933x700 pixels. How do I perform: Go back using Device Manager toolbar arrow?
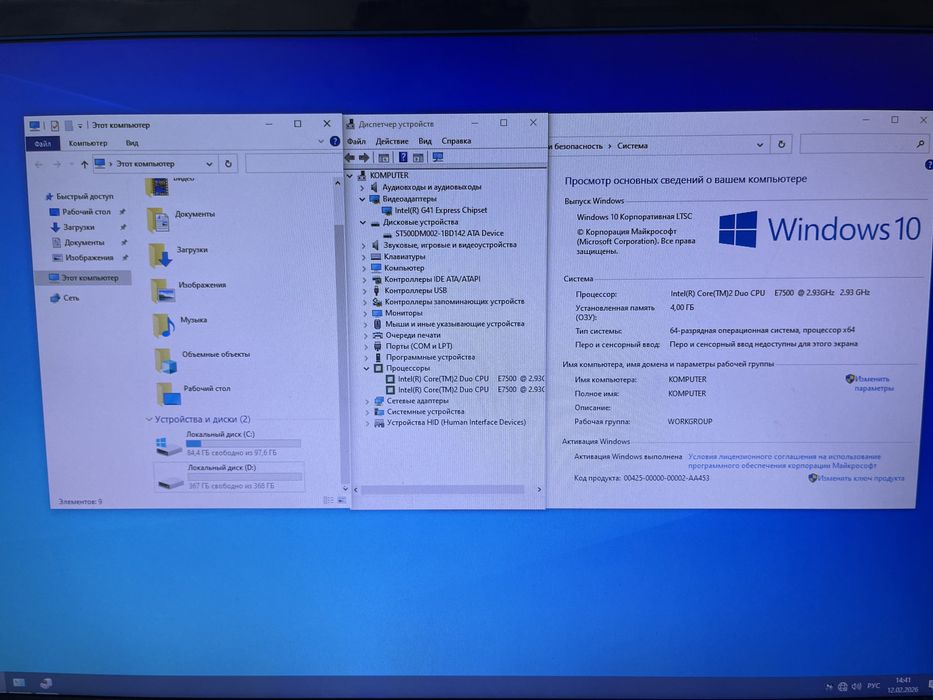point(349,157)
